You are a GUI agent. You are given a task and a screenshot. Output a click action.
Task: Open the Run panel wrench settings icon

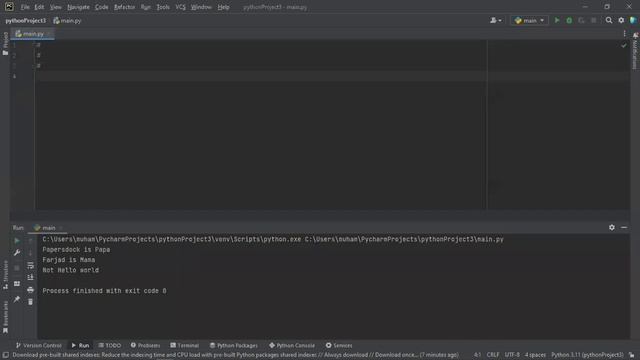click(17, 253)
